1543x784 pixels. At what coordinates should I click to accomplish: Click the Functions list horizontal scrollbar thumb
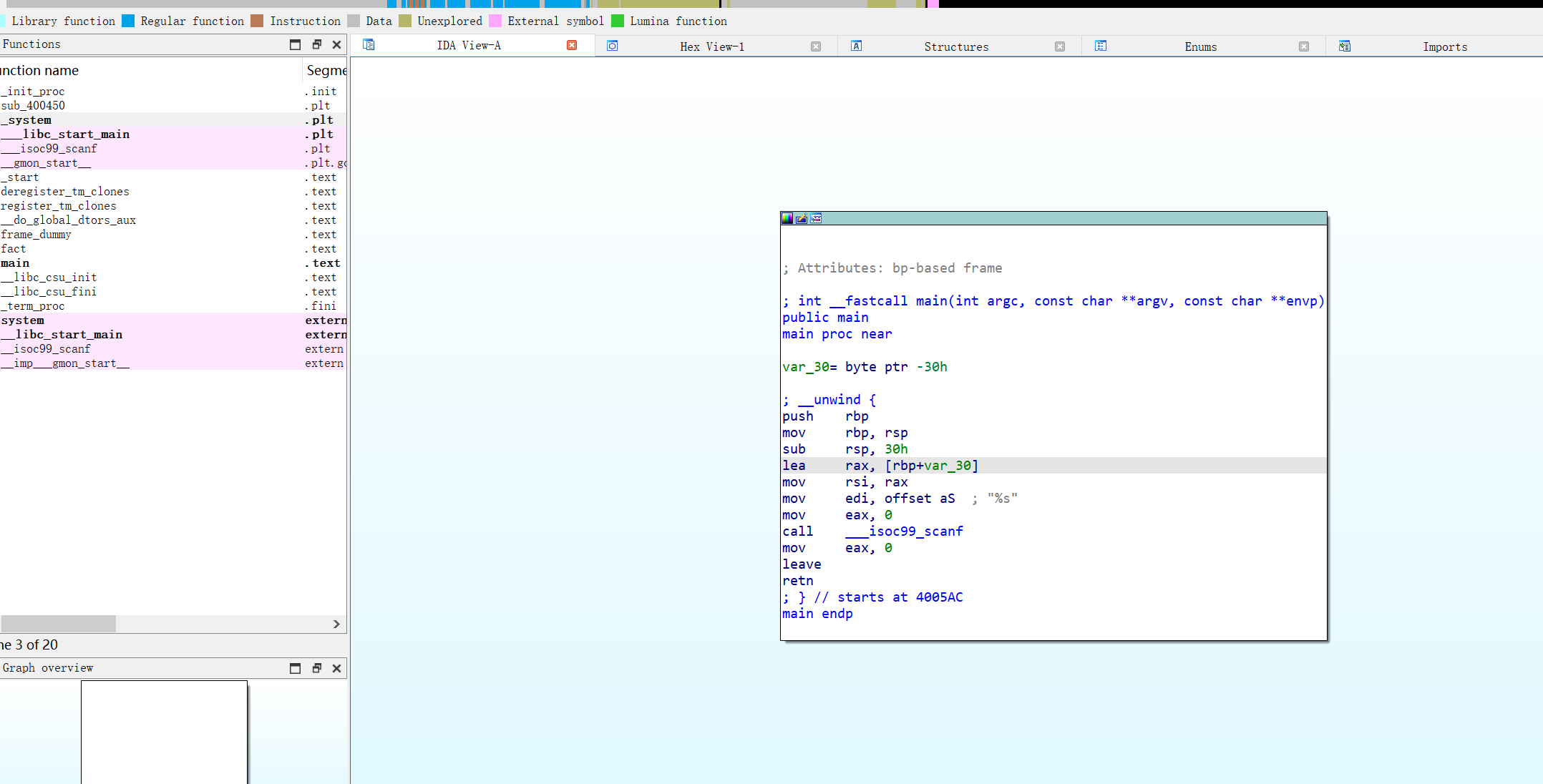coord(58,624)
